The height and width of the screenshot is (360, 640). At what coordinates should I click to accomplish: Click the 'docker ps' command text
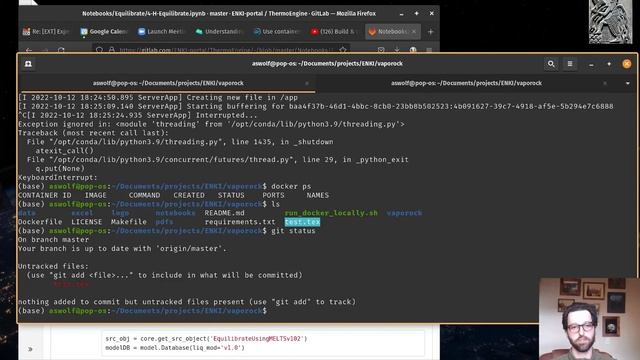pos(291,187)
